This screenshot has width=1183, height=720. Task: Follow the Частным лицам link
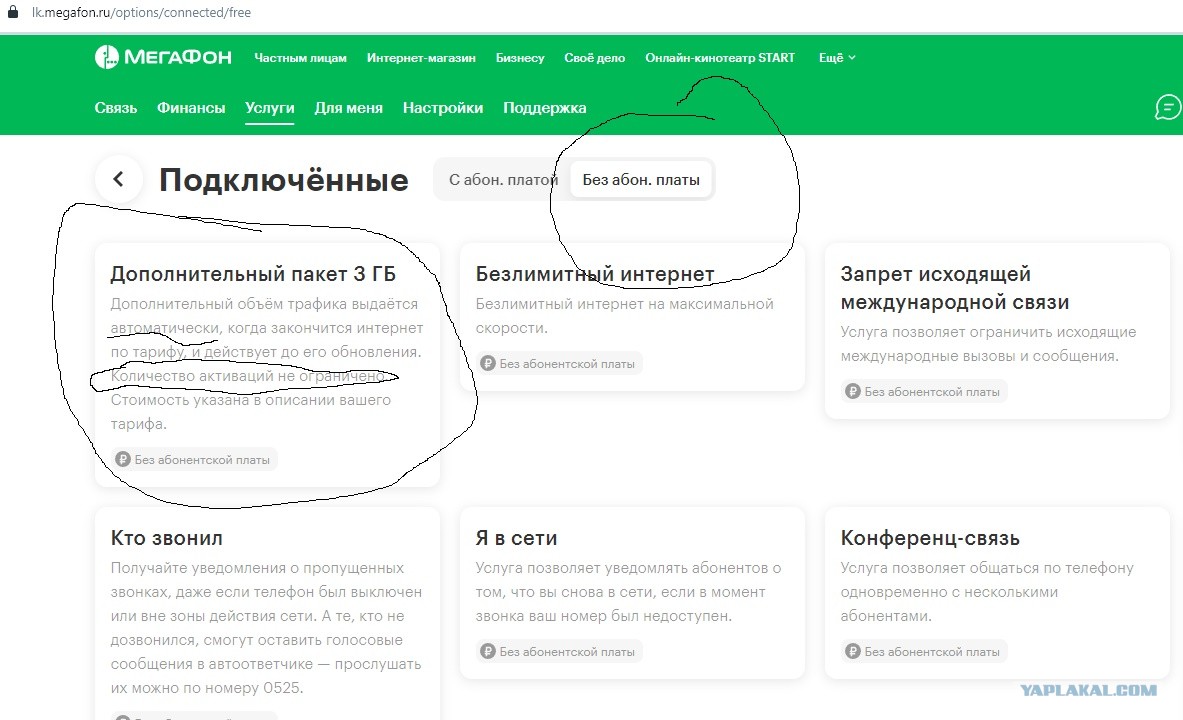(x=300, y=58)
